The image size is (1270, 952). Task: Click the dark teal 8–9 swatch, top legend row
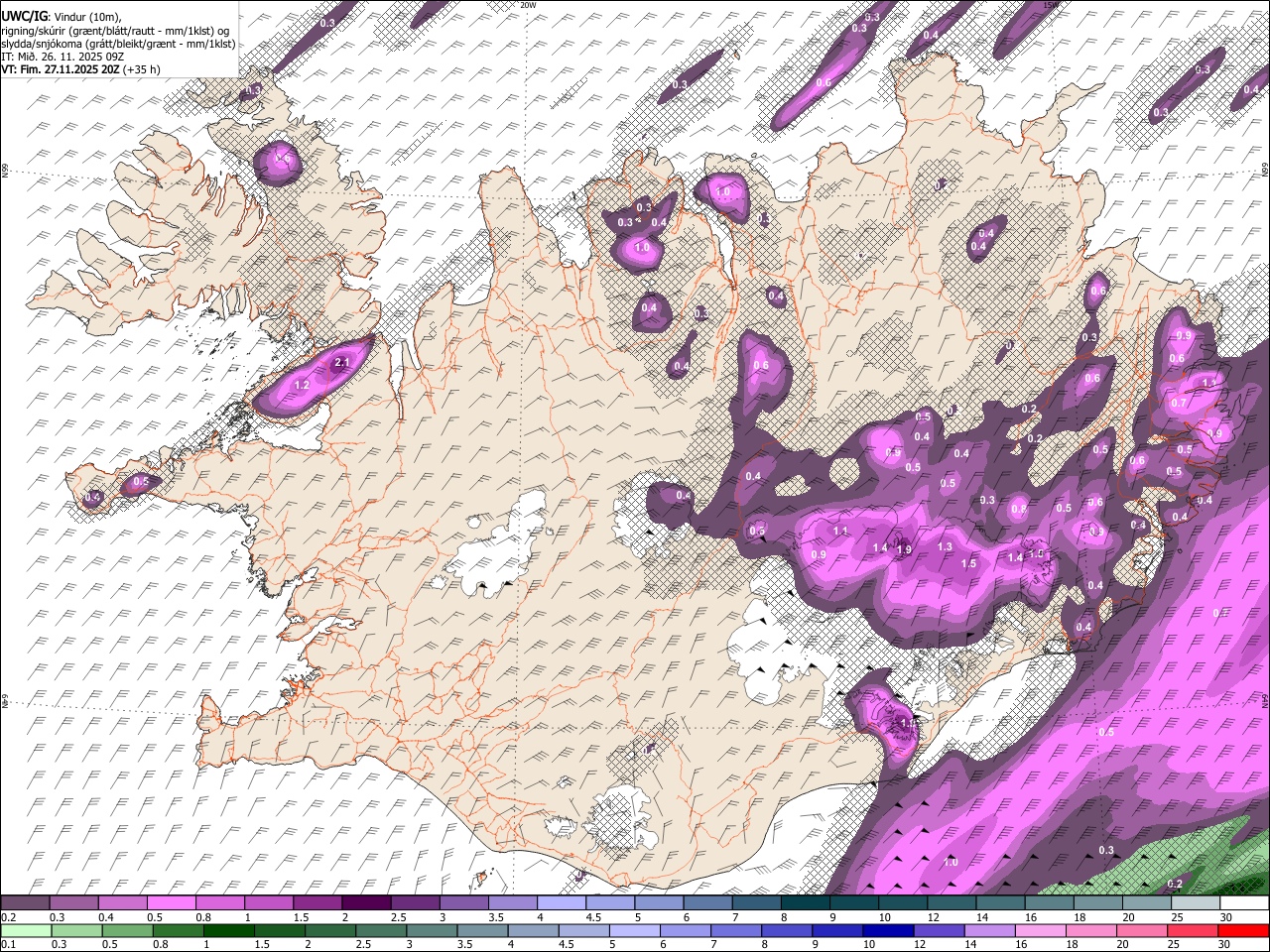pos(806,903)
